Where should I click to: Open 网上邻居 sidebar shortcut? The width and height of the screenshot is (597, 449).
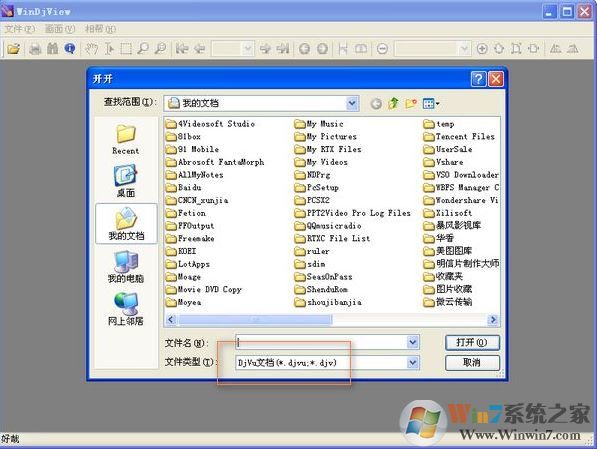click(126, 309)
